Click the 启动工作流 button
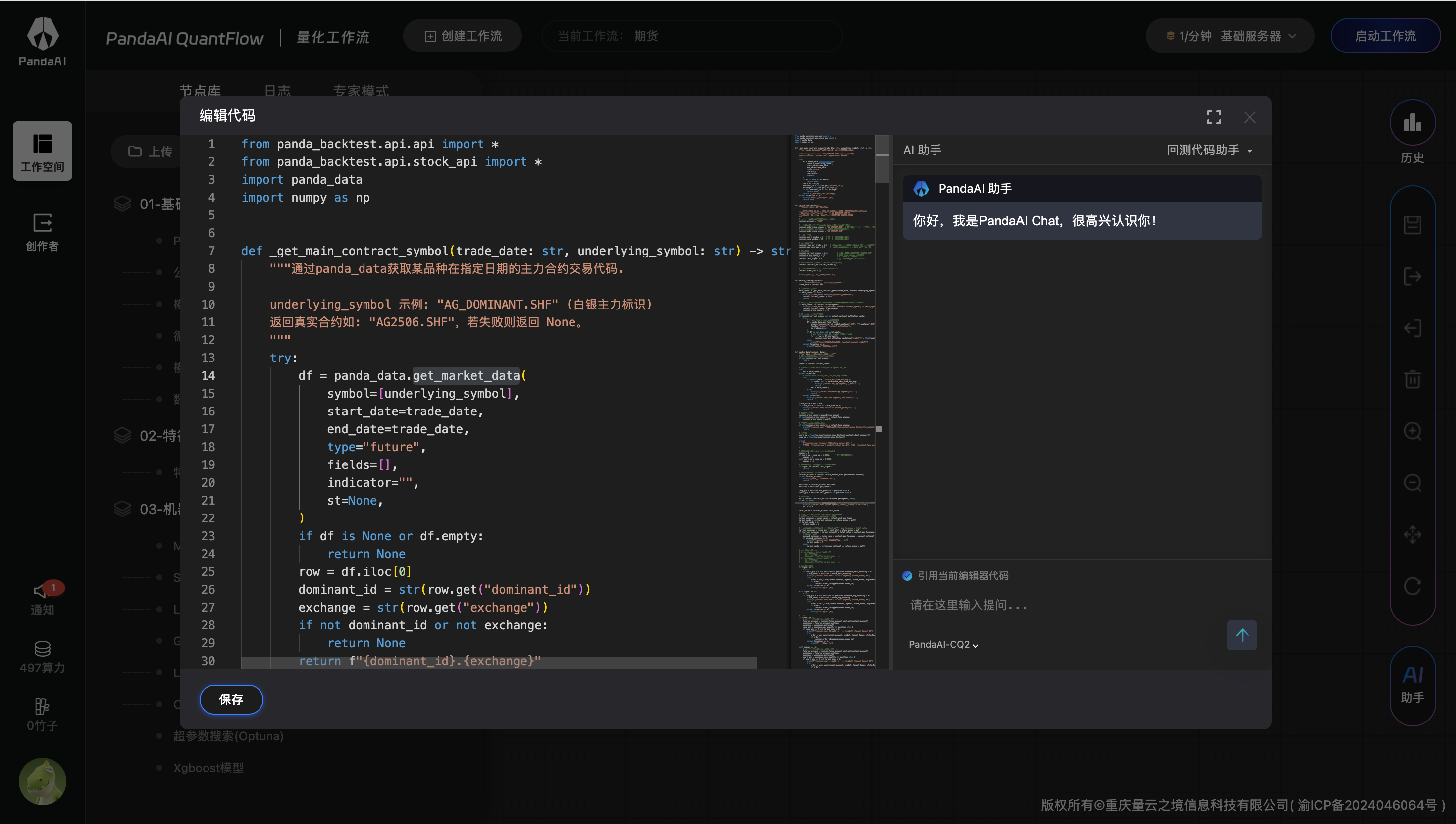1456x824 pixels. coord(1385,36)
